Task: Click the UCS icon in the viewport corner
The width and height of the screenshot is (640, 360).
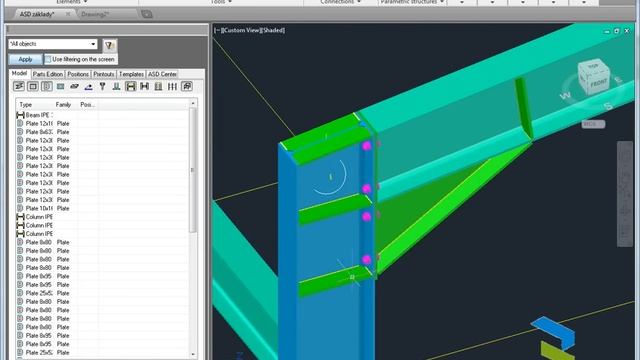Action: (x=240, y=356)
